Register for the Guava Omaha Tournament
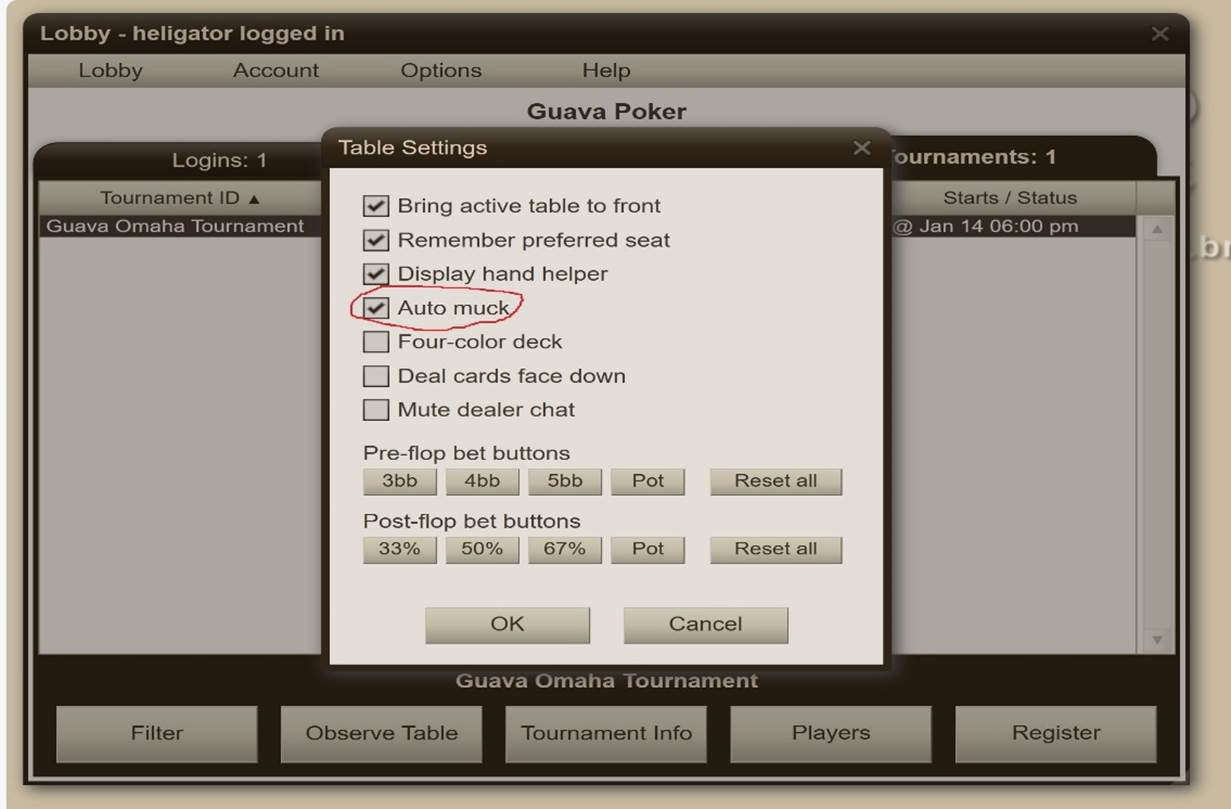This screenshot has width=1231, height=809. (1056, 733)
